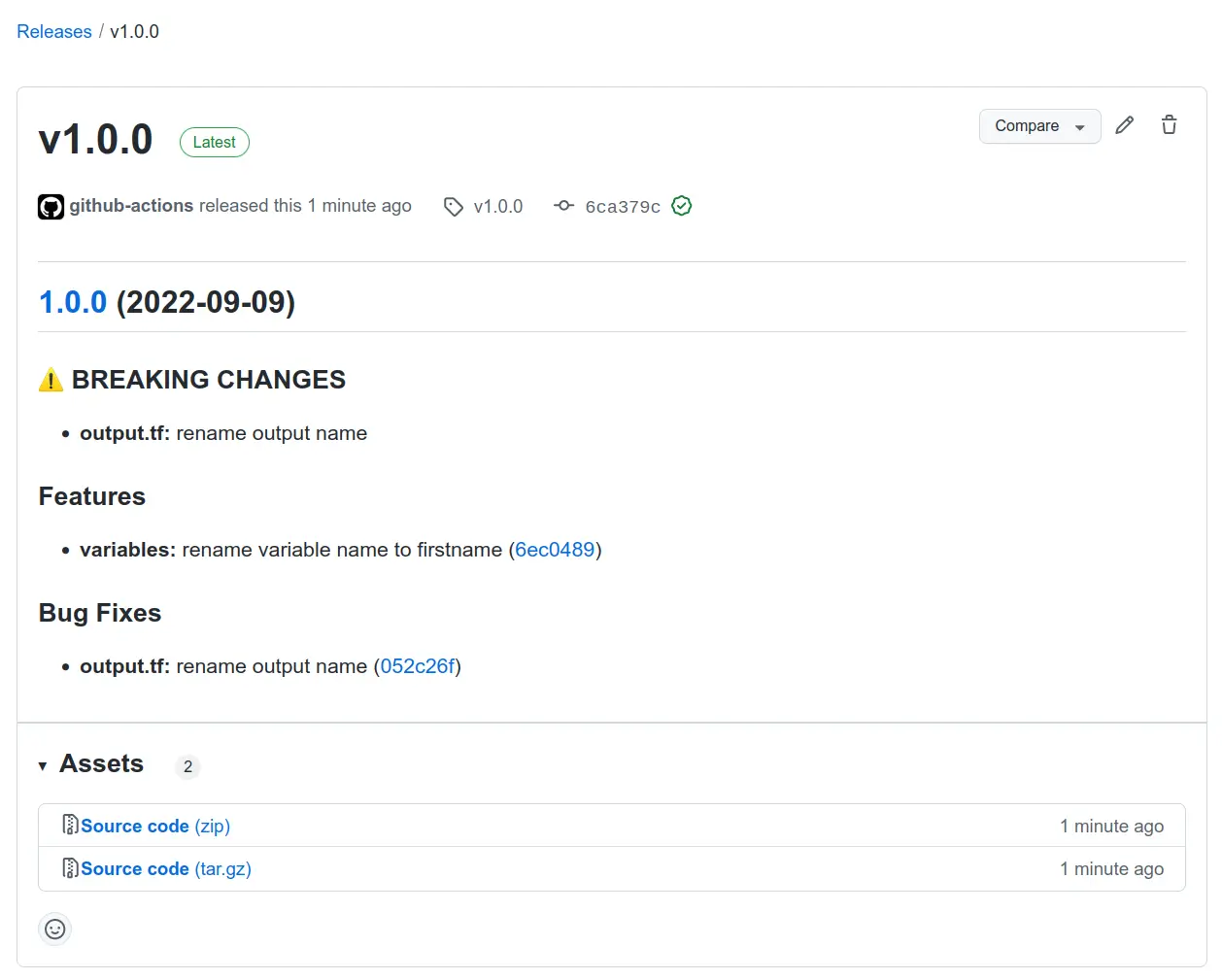Click the Assets count badge showing 2

[x=187, y=766]
